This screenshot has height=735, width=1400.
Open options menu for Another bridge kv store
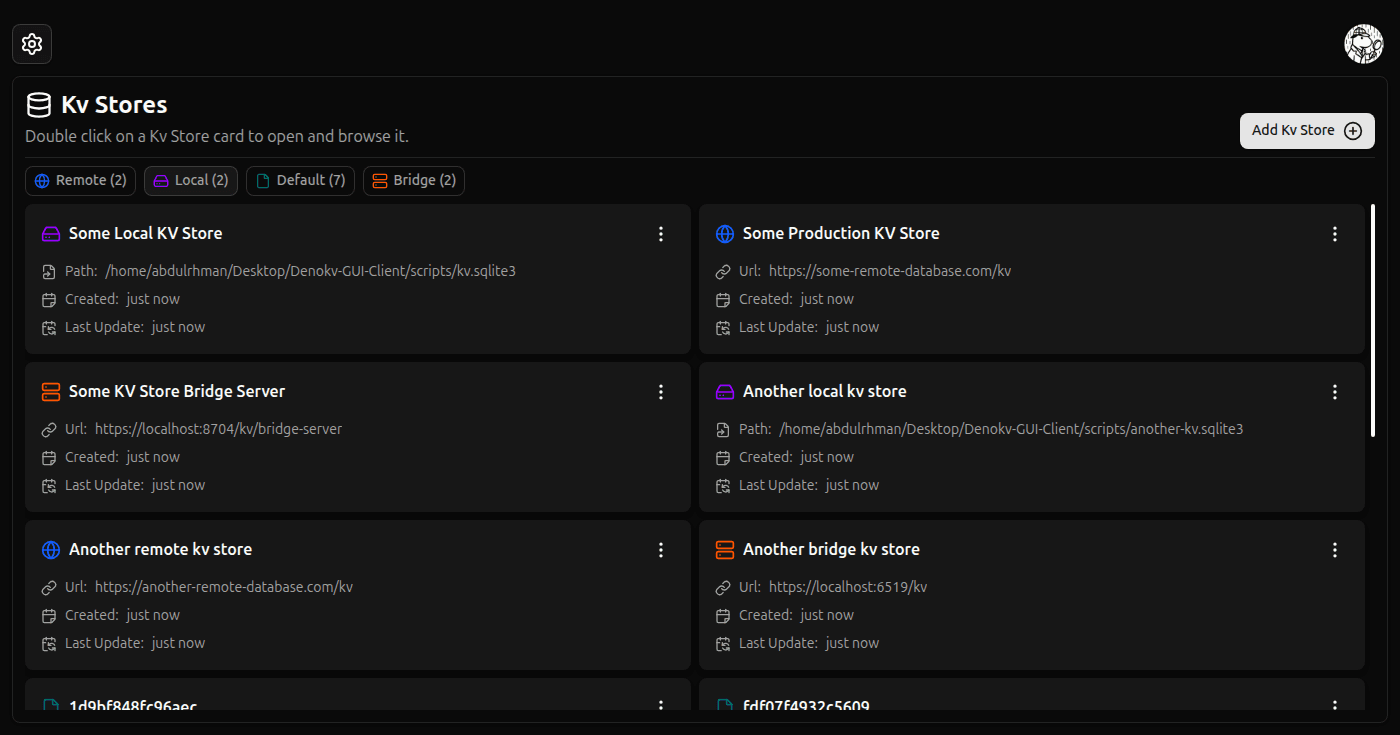click(x=1335, y=550)
